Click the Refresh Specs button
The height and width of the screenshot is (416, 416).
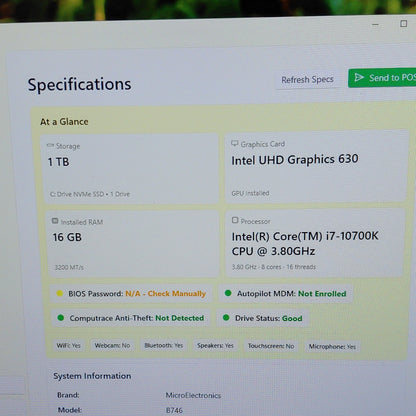307,80
